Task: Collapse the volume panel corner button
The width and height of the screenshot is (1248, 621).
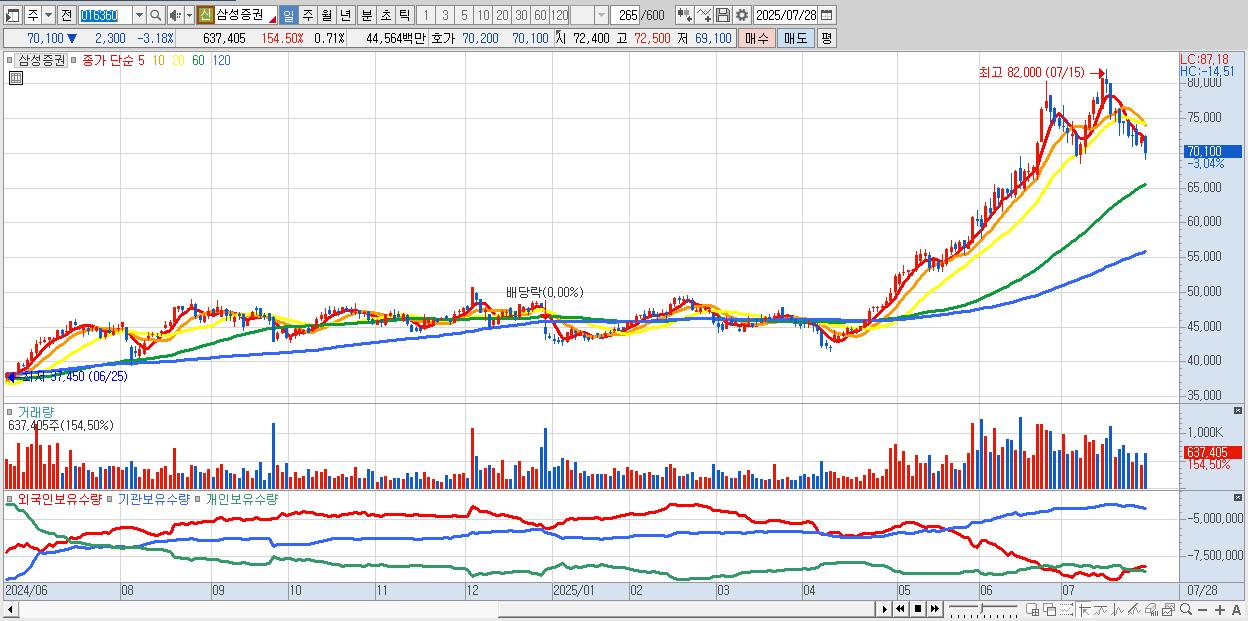Action: (x=1238, y=411)
